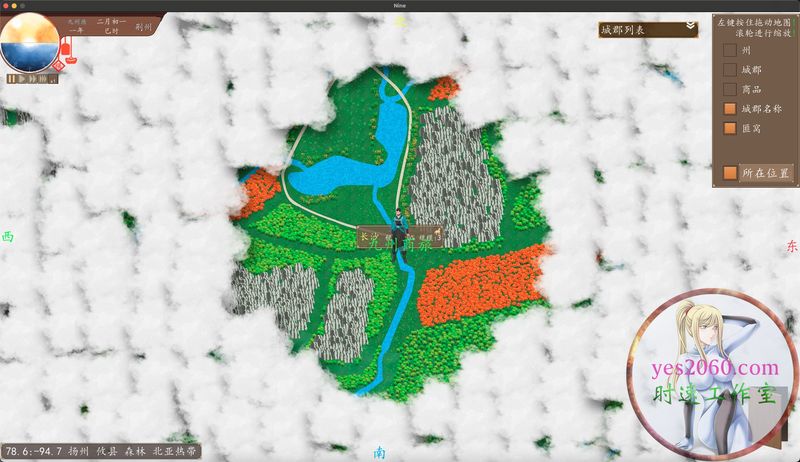Play time at normal speed
Image resolution: width=800 pixels, height=462 pixels.
tap(22, 79)
